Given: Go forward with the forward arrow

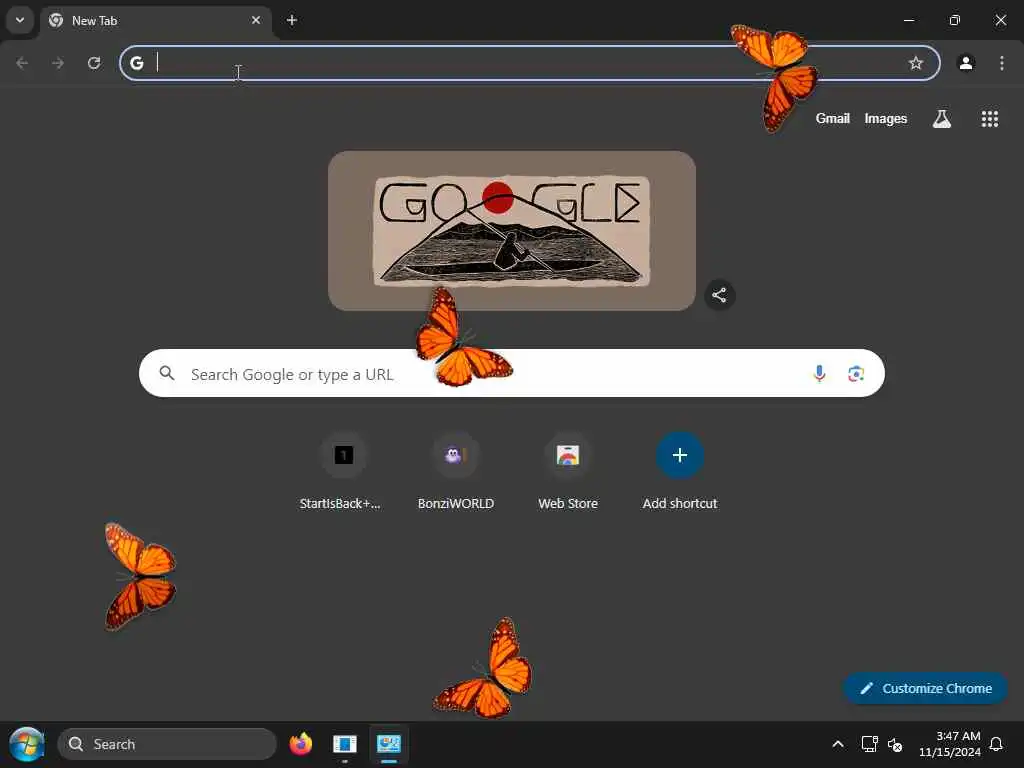Looking at the screenshot, I should pos(58,63).
